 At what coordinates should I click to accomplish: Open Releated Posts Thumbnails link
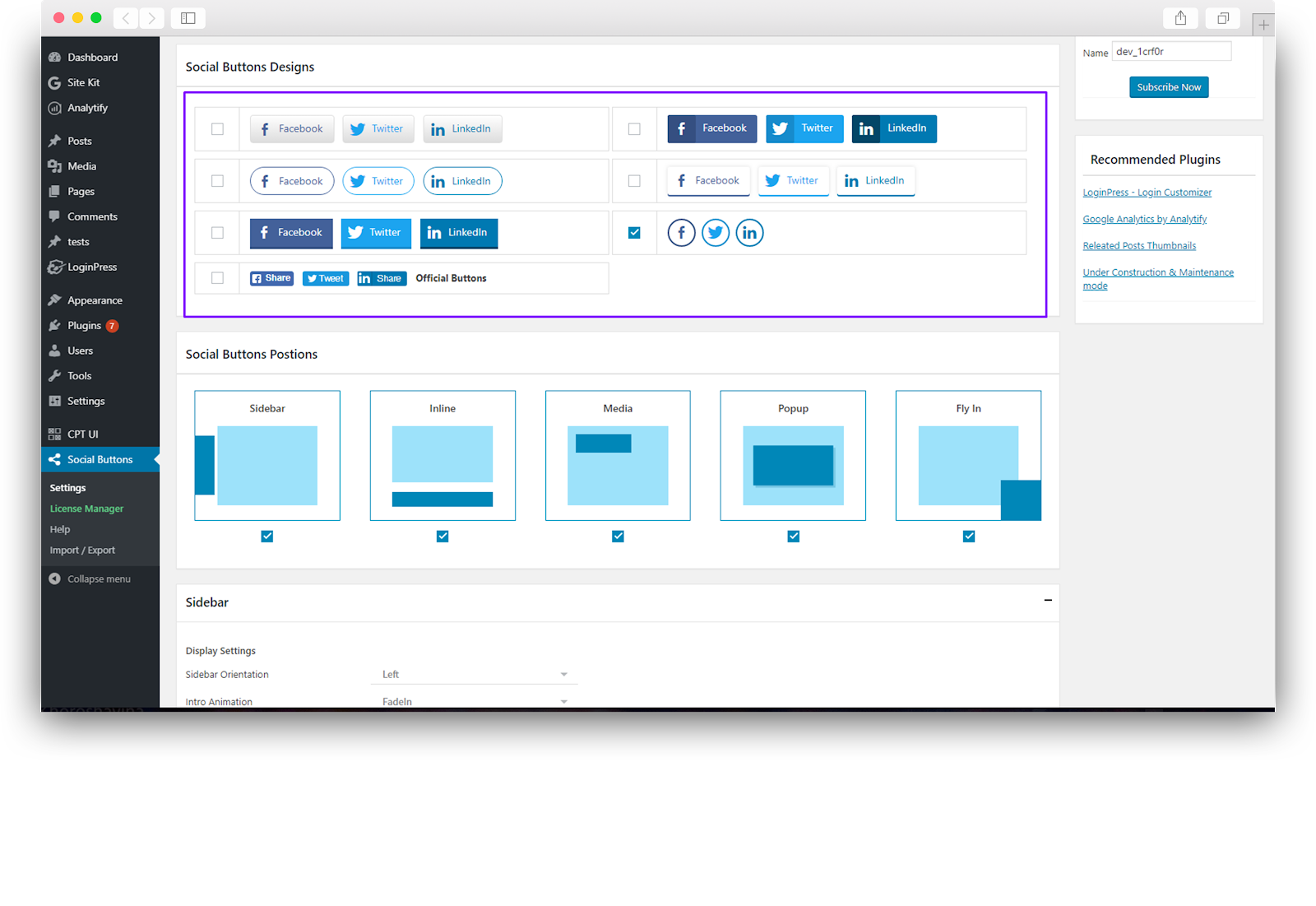point(1139,246)
